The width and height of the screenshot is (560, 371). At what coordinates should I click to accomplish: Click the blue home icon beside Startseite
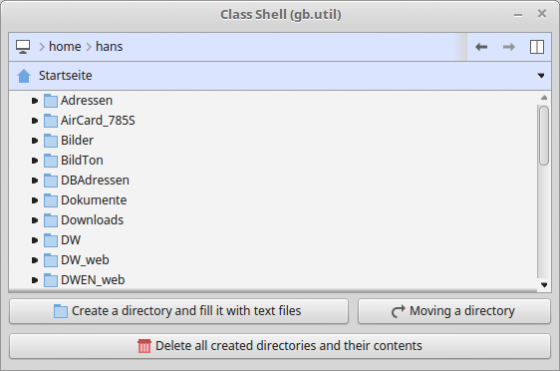point(24,76)
